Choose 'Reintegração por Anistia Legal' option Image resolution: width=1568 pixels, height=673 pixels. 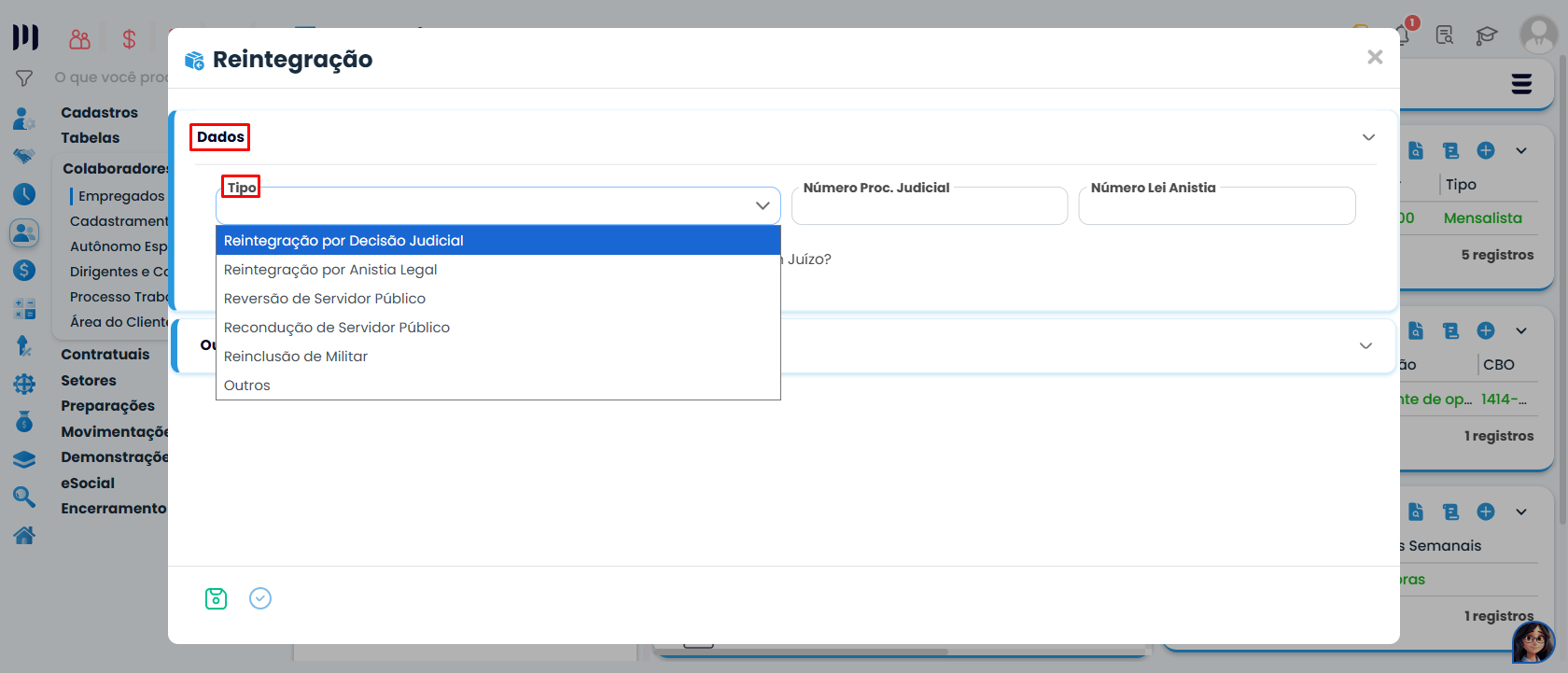click(x=498, y=270)
